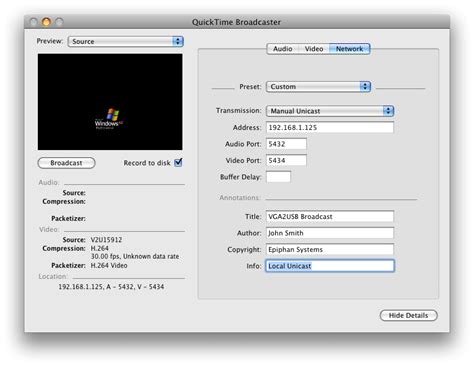The height and width of the screenshot is (366, 474).
Task: Click the Copyright field Epiphan Systems
Action: [x=330, y=249]
